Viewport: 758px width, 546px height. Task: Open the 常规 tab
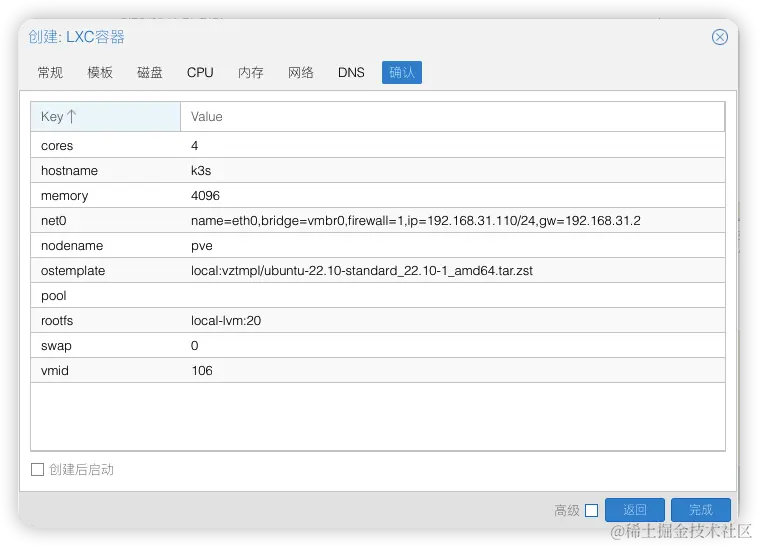coord(50,73)
